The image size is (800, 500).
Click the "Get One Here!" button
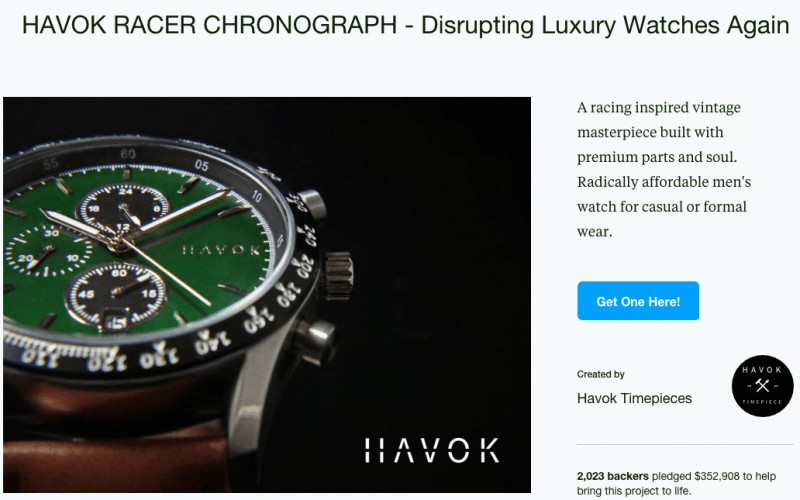pos(638,301)
